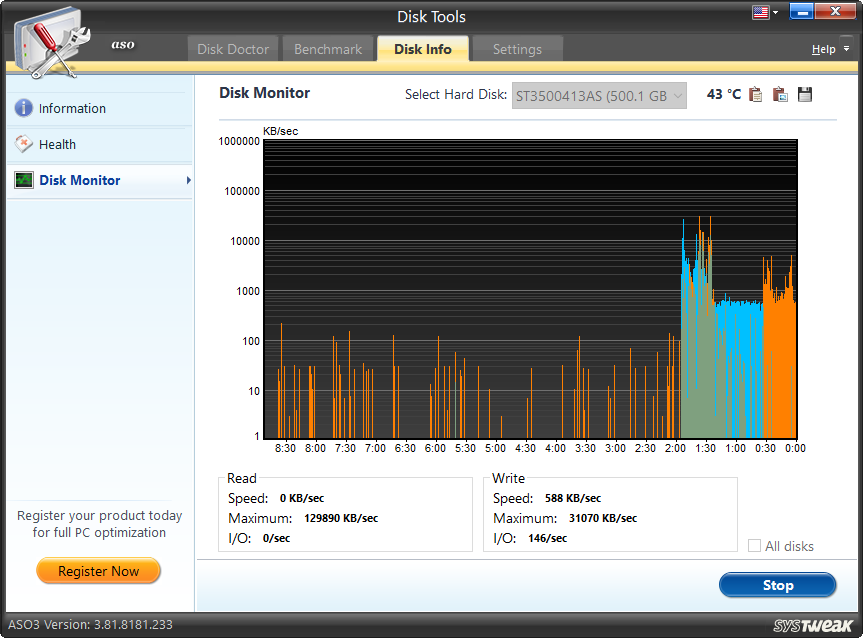Expand the Help dropdown arrow
This screenshot has height=639, width=864.
tap(846, 48)
